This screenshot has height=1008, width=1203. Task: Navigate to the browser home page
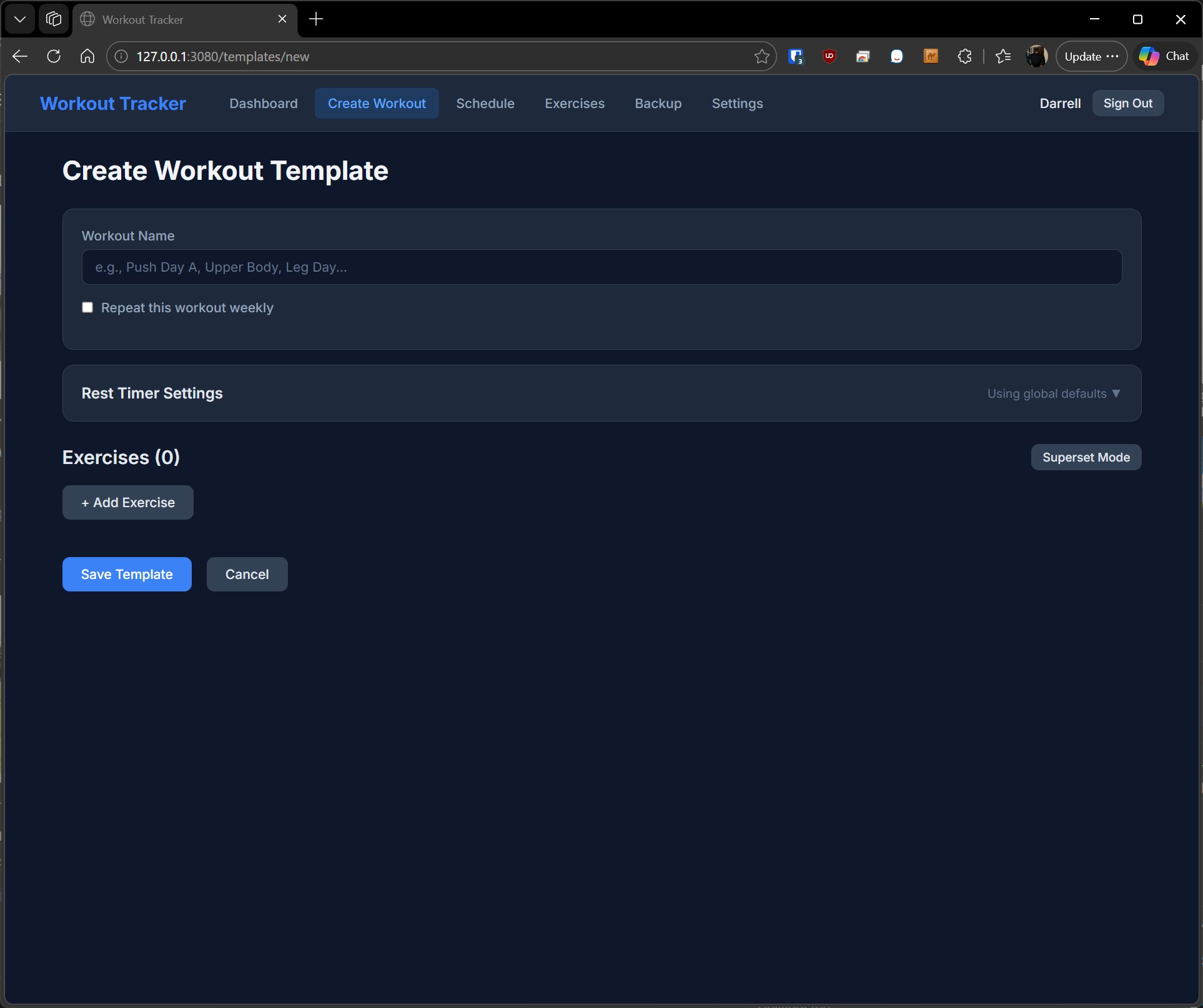[x=87, y=56]
